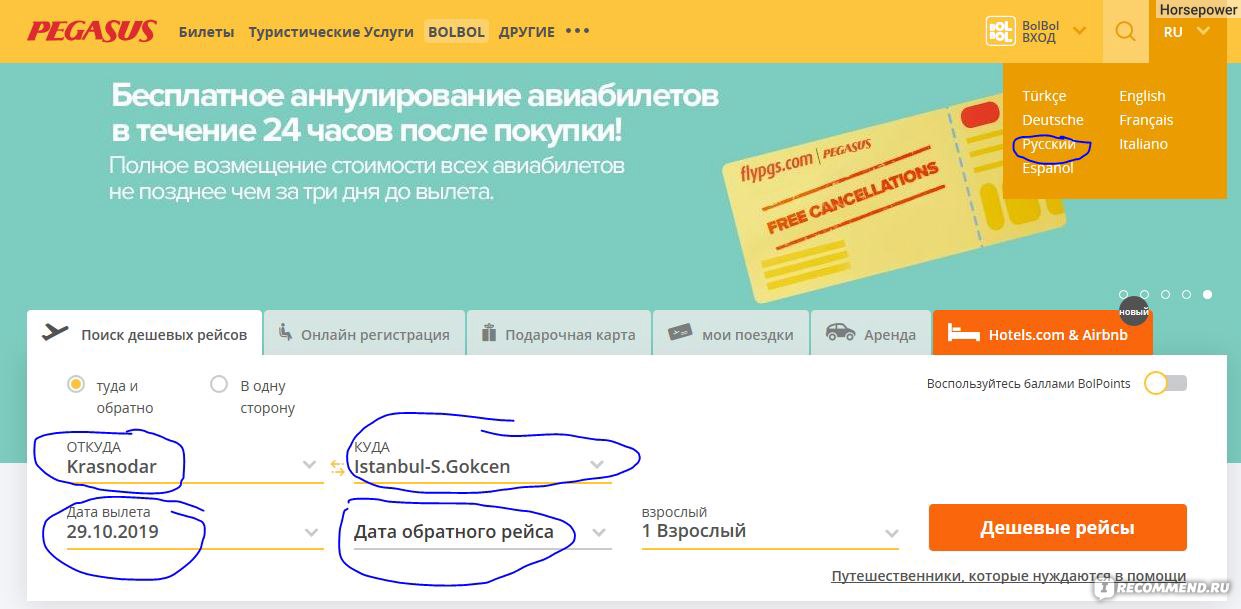Select the fifth banner slide dot
1241x609 pixels.
1207,295
